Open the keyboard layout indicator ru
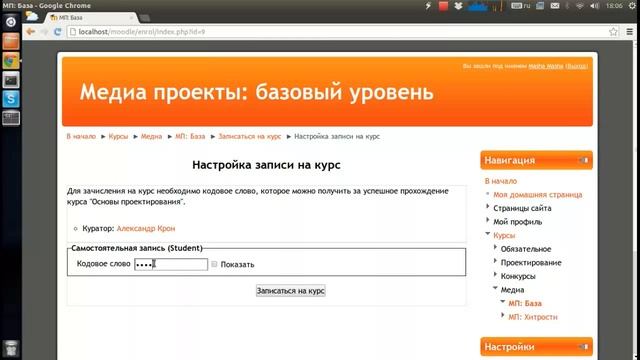The image size is (640, 360). tap(521, 6)
